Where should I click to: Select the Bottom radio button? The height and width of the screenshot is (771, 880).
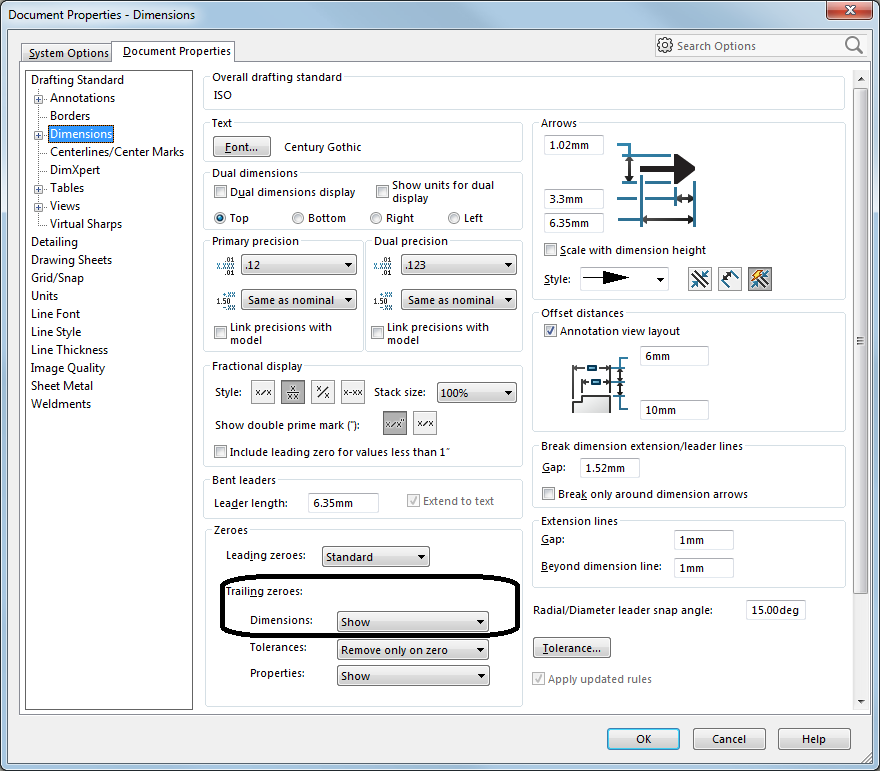[298, 218]
